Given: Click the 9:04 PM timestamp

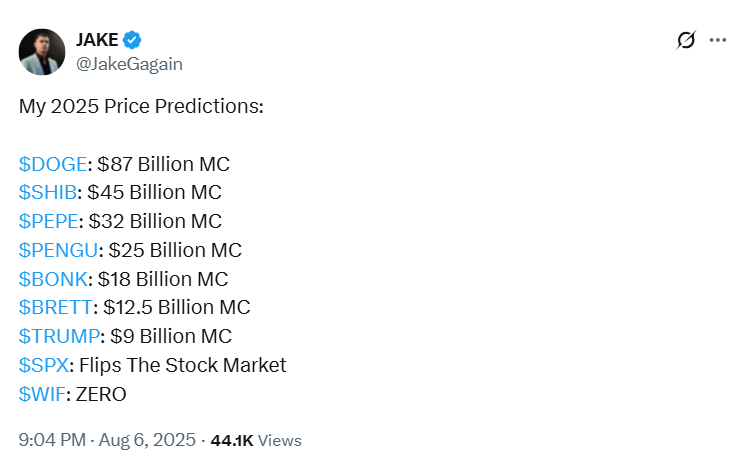Looking at the screenshot, I should click(x=54, y=440).
